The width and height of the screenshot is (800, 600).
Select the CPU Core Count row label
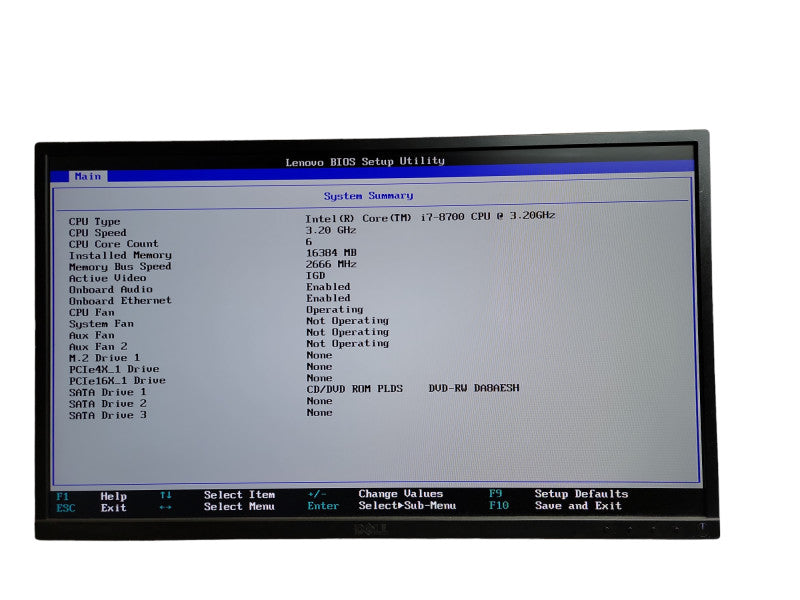[114, 244]
